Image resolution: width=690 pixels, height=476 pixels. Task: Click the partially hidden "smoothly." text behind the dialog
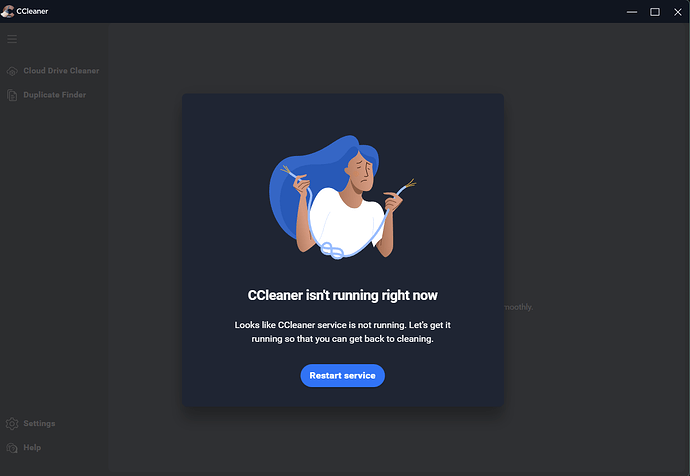(x=518, y=307)
